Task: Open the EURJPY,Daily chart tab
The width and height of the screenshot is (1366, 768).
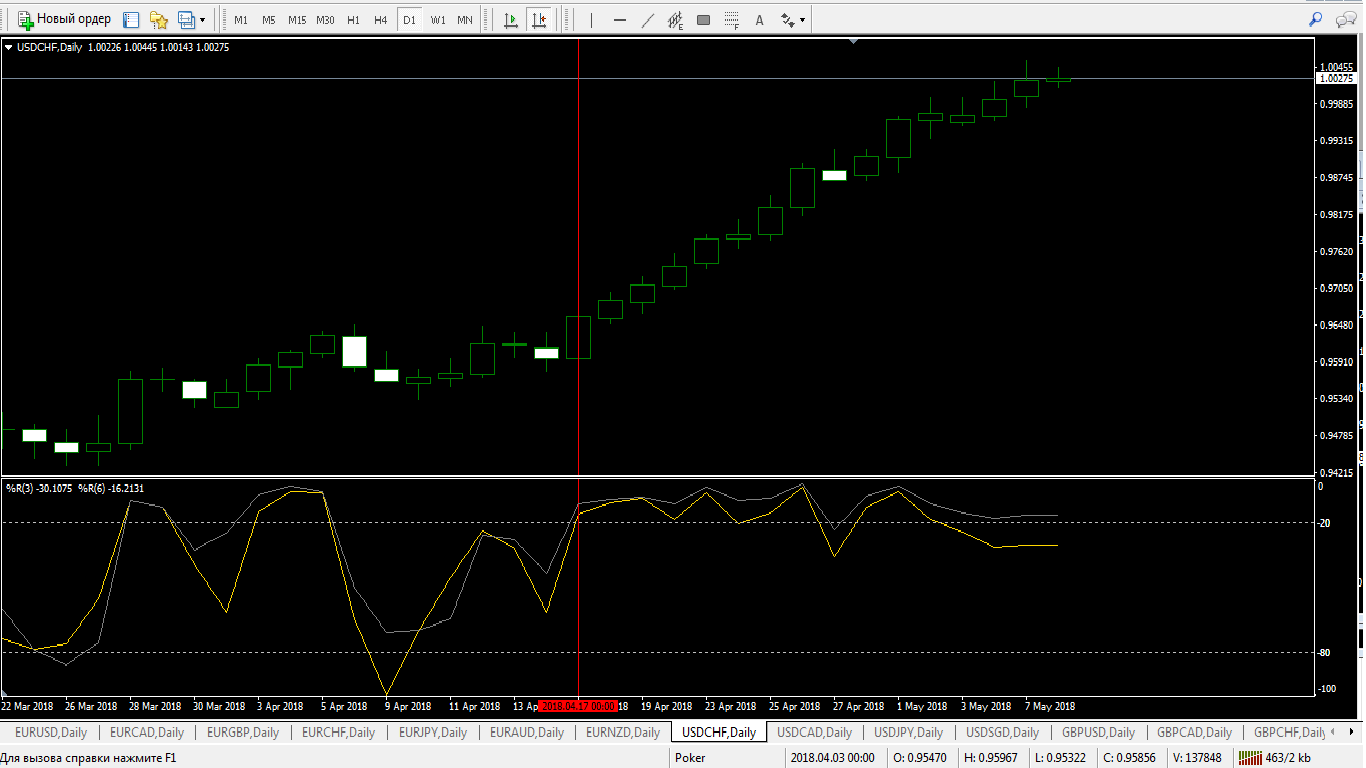Action: [x=433, y=732]
